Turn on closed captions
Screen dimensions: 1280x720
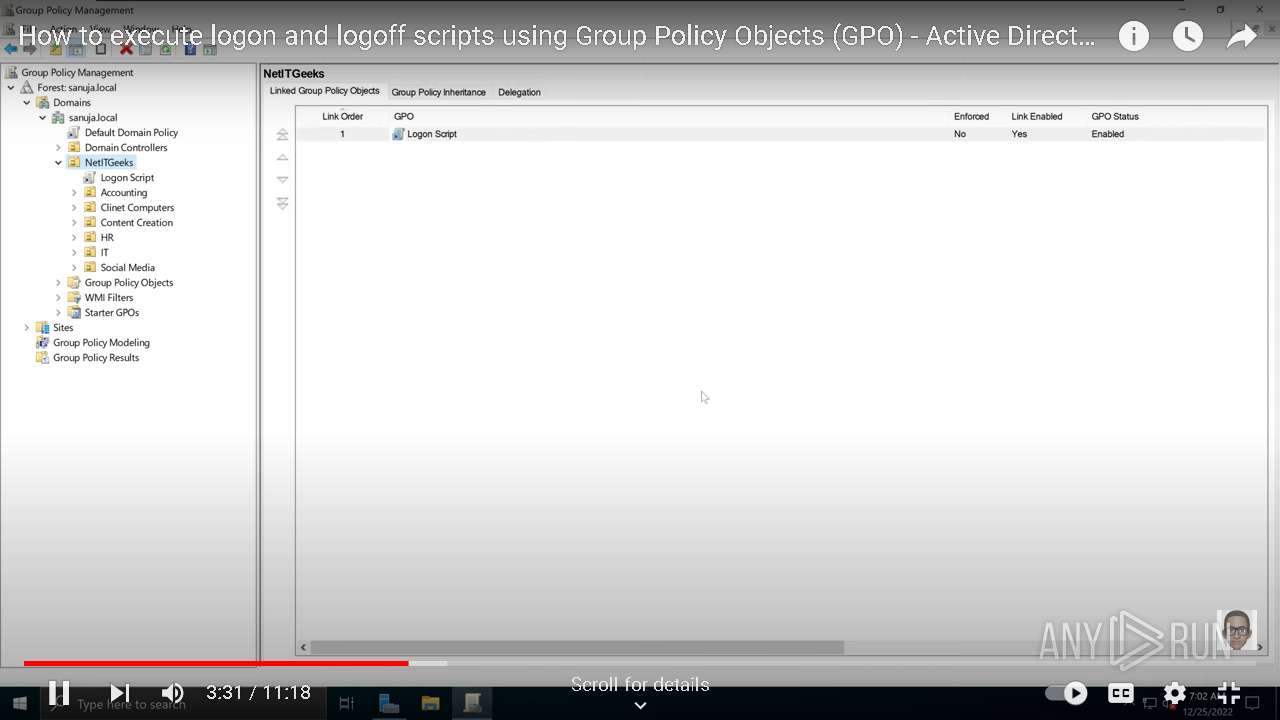pyautogui.click(x=1121, y=692)
